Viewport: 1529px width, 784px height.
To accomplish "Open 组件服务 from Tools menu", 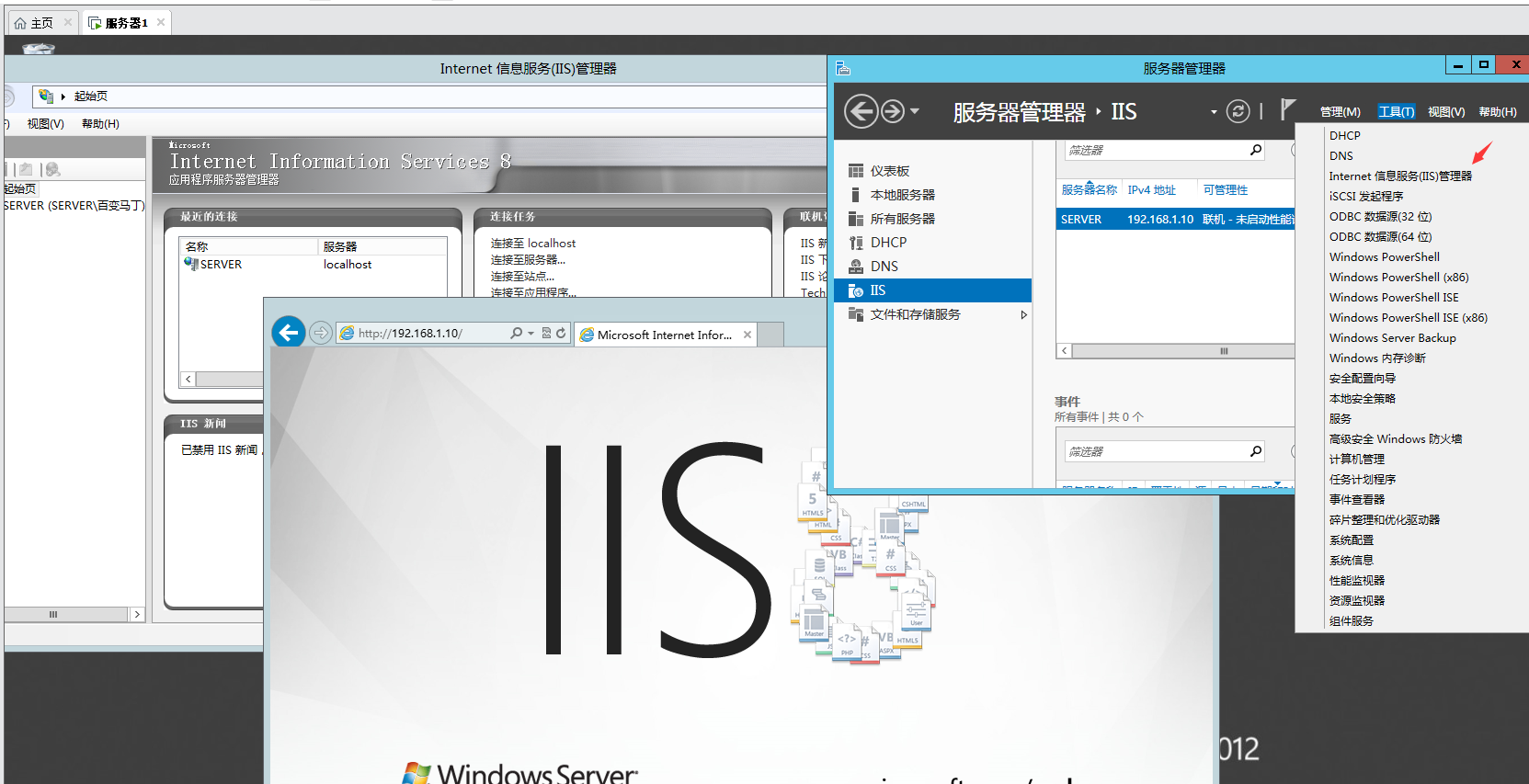I will [1351, 620].
